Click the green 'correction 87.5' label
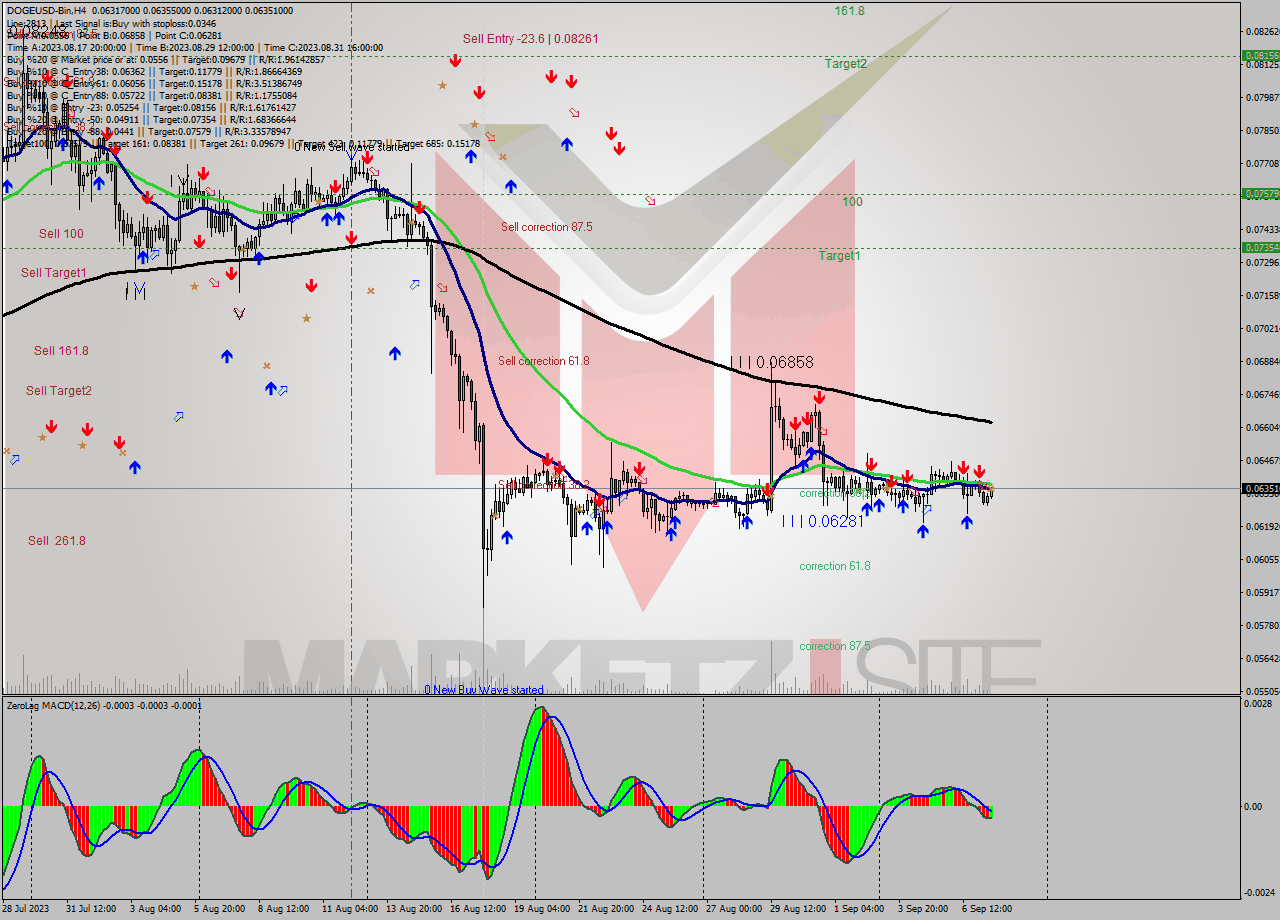 (x=835, y=646)
